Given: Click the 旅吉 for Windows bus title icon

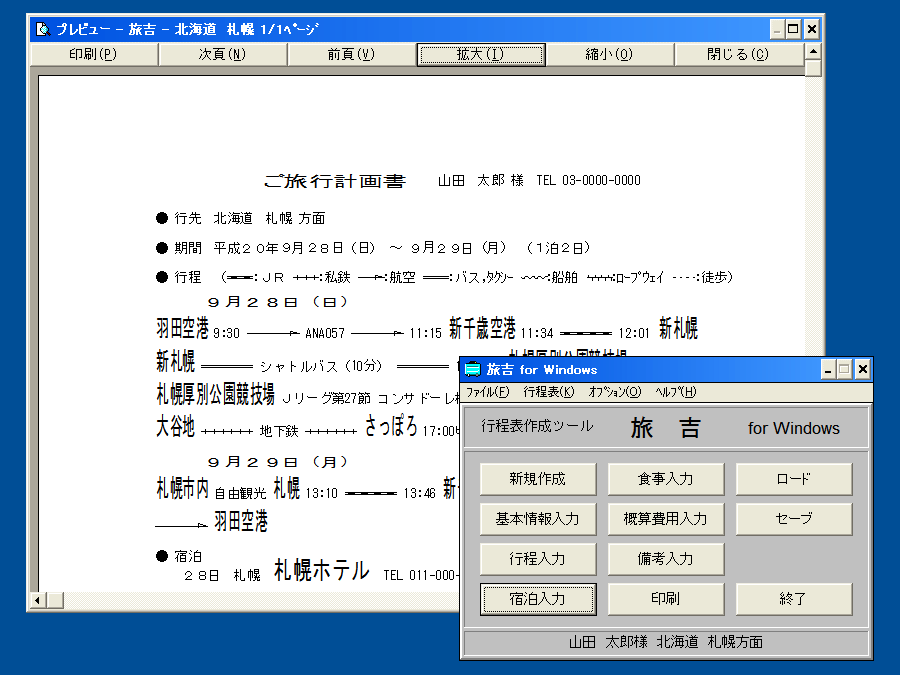Looking at the screenshot, I should [x=472, y=369].
